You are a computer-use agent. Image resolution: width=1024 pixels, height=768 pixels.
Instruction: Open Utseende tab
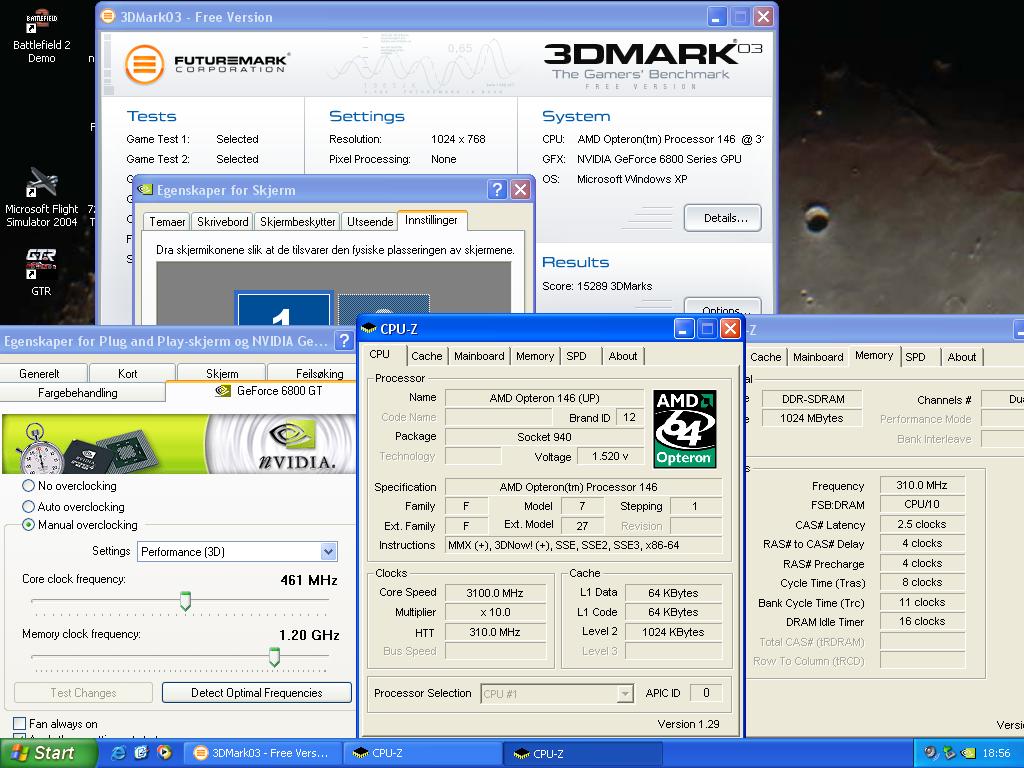pos(370,222)
